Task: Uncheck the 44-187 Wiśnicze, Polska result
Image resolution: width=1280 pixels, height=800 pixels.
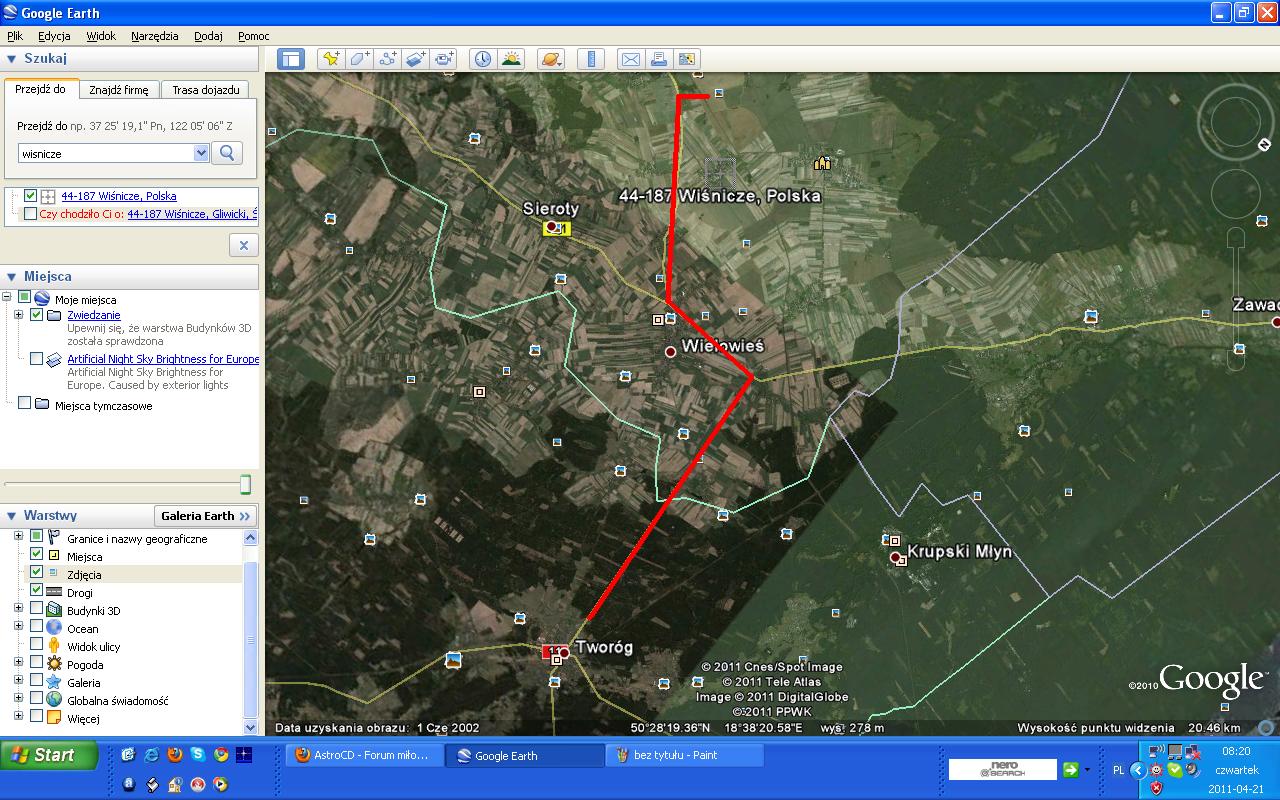Action: pos(30,196)
